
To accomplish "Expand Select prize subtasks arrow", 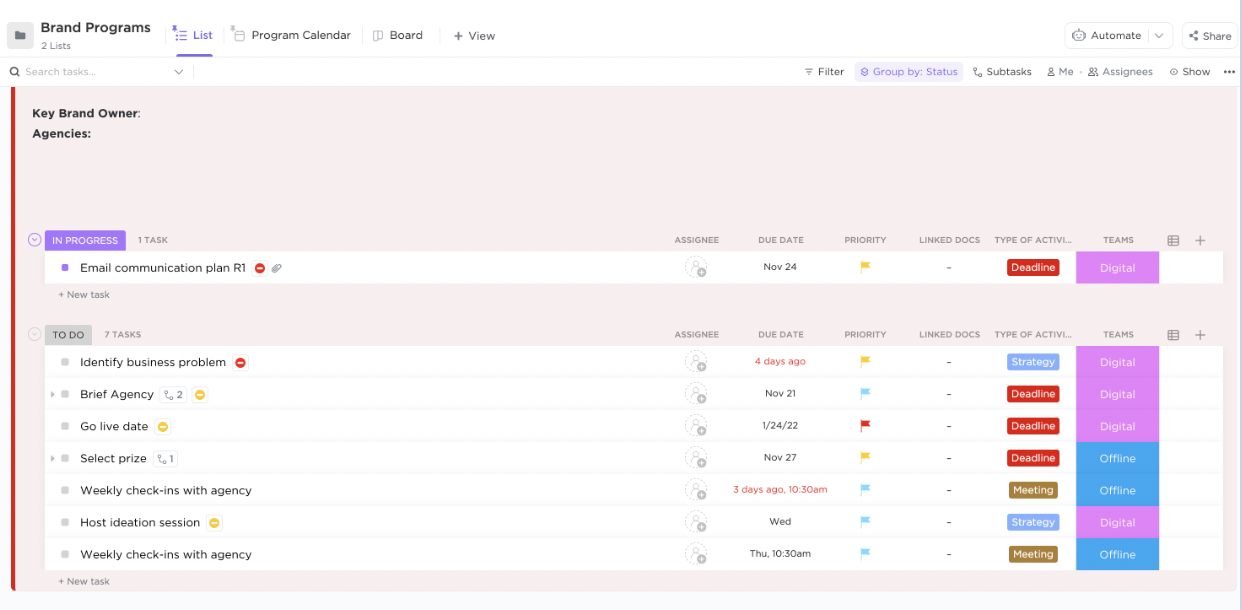I will coord(52,459).
